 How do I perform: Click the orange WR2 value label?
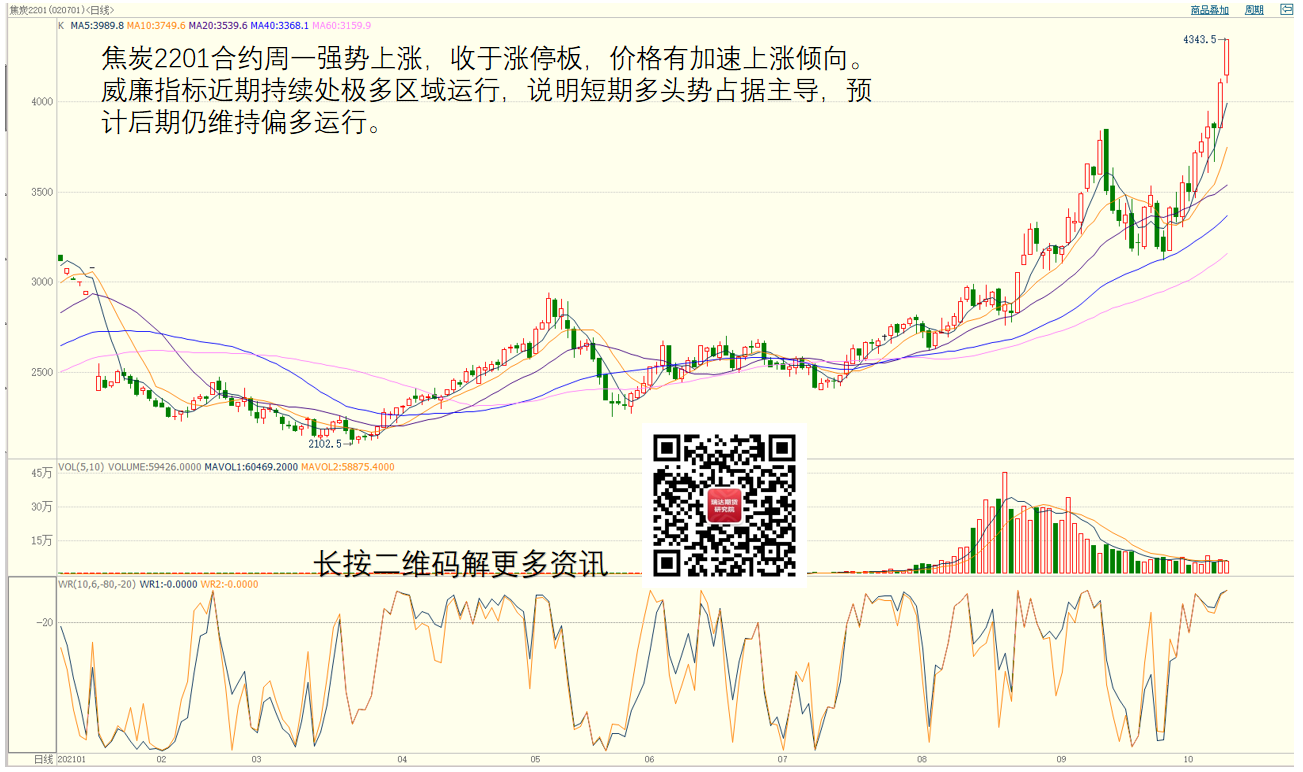229,584
